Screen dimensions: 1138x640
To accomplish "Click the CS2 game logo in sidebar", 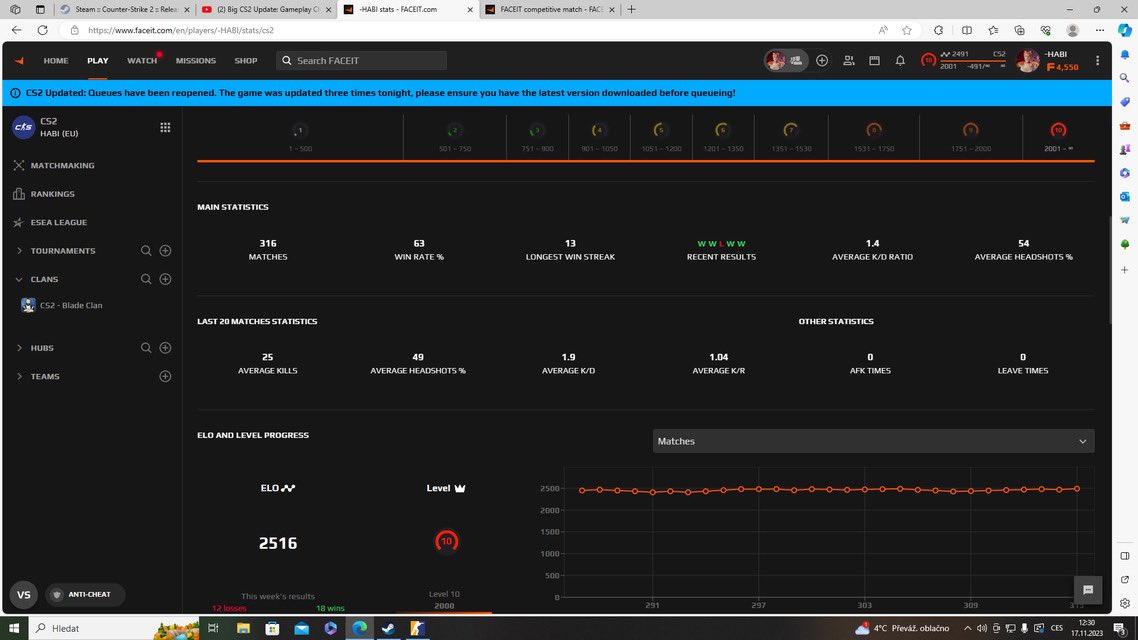I will (x=23, y=127).
